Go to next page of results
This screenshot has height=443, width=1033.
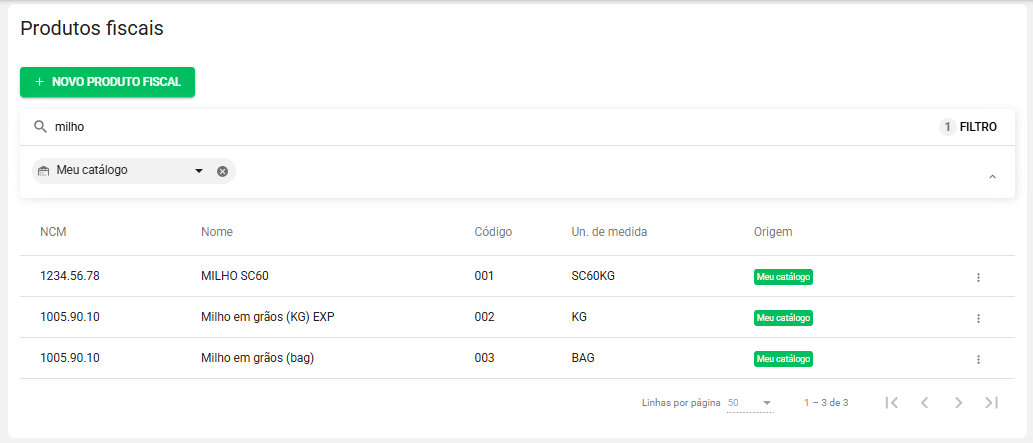point(958,402)
